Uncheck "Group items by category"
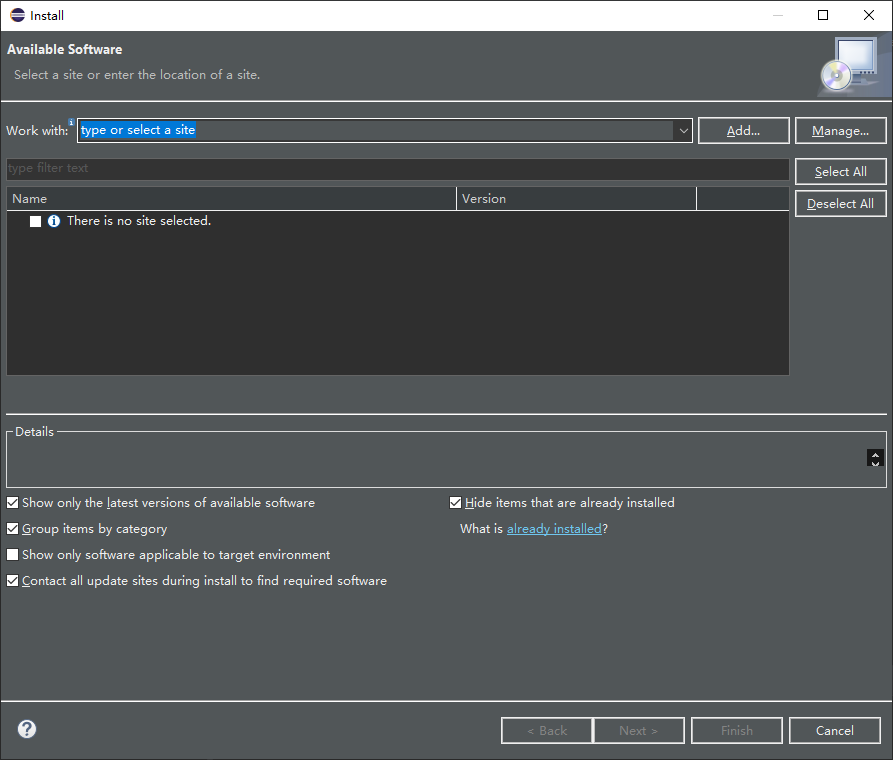Screen dimensions: 893x760 pyautogui.click(x=12, y=528)
